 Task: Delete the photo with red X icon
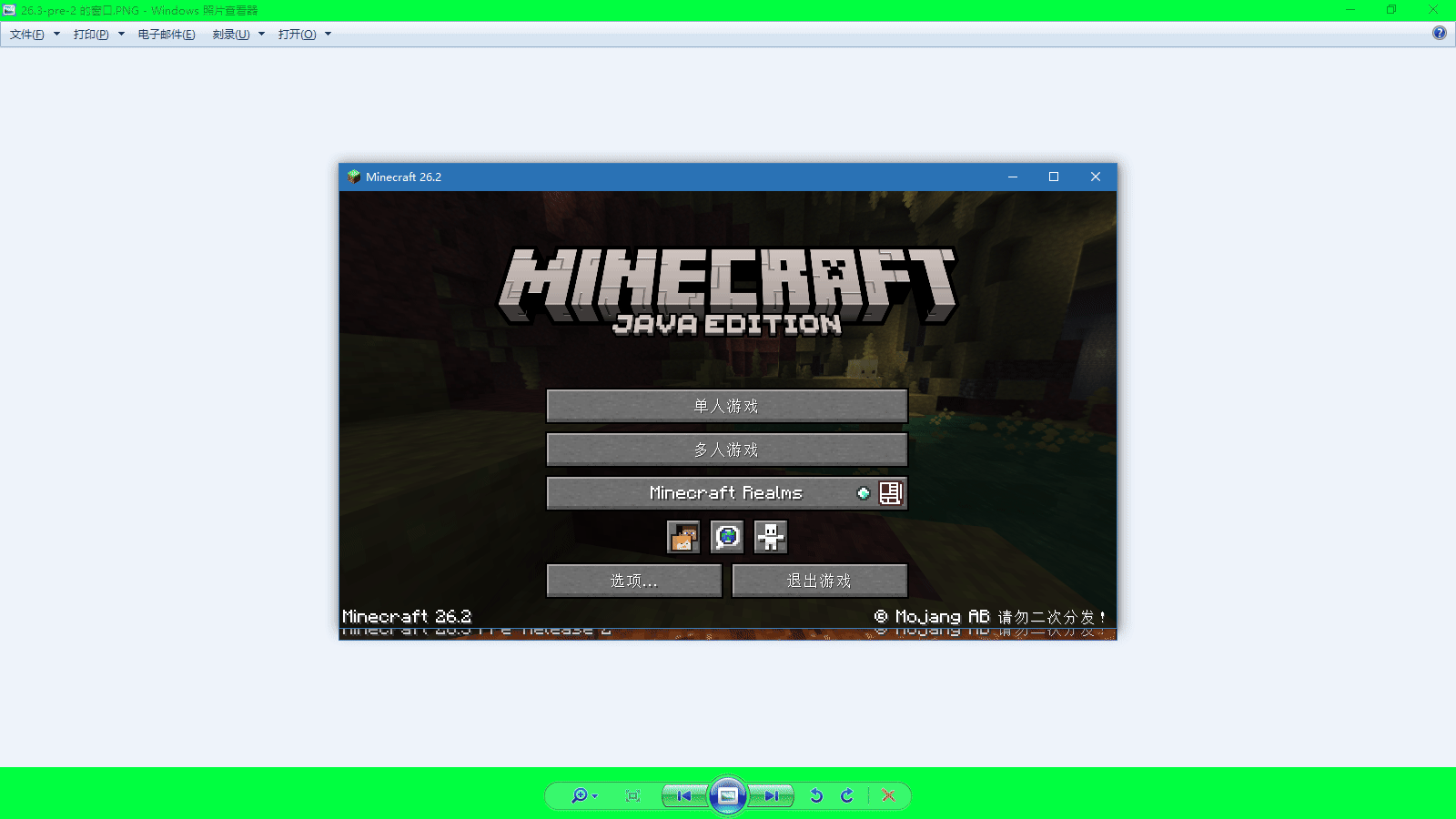[889, 795]
